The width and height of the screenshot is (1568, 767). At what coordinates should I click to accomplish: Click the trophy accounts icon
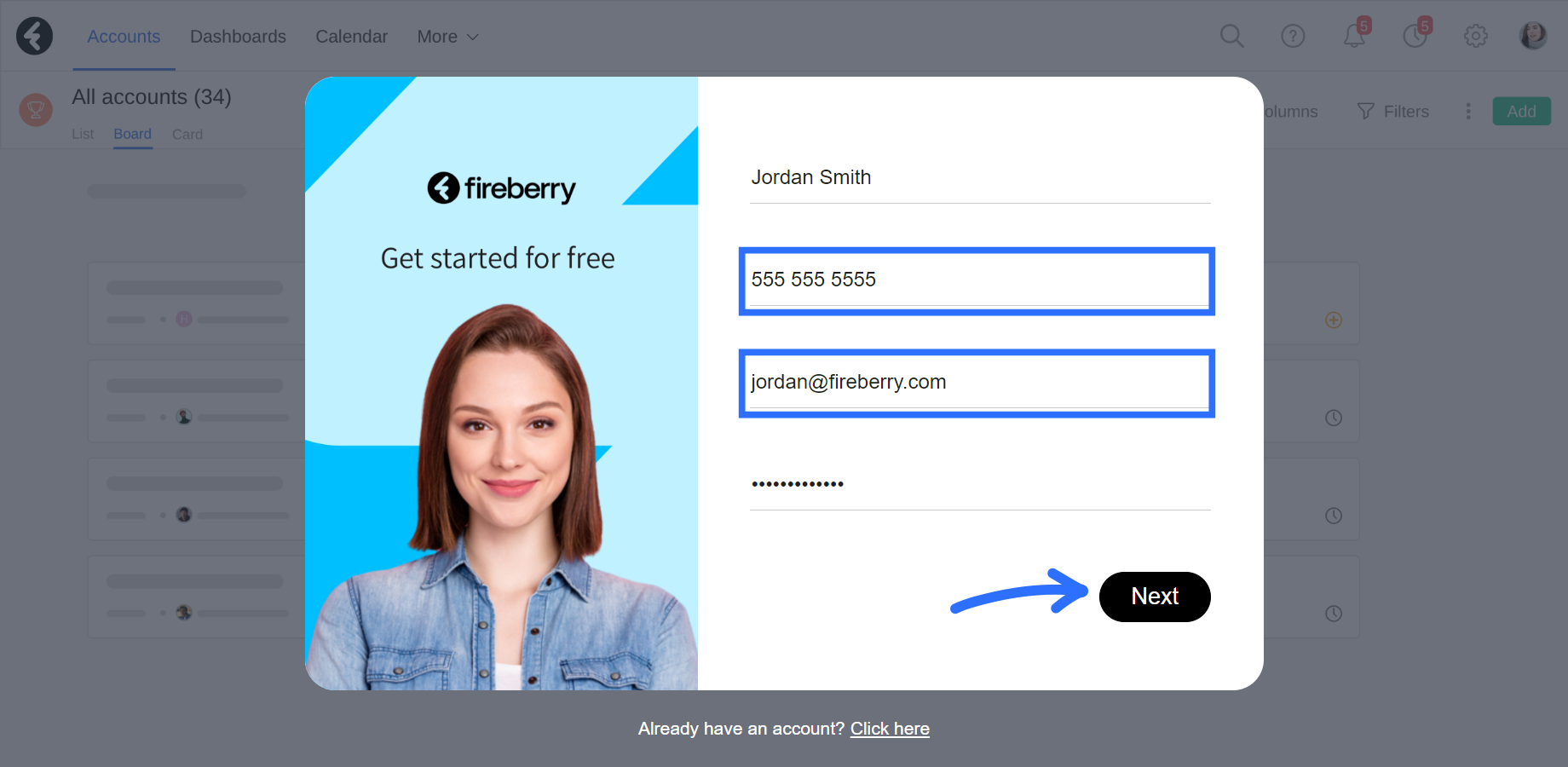coord(36,110)
